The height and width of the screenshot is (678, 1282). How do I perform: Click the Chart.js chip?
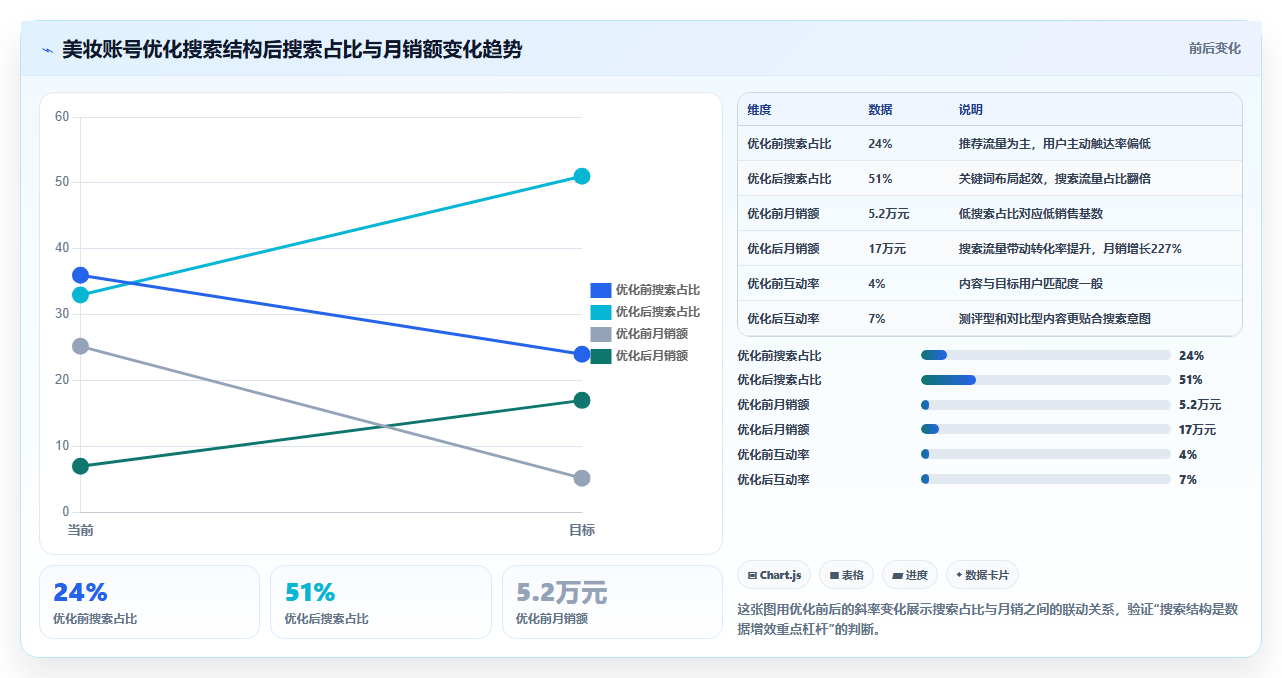pos(774,575)
